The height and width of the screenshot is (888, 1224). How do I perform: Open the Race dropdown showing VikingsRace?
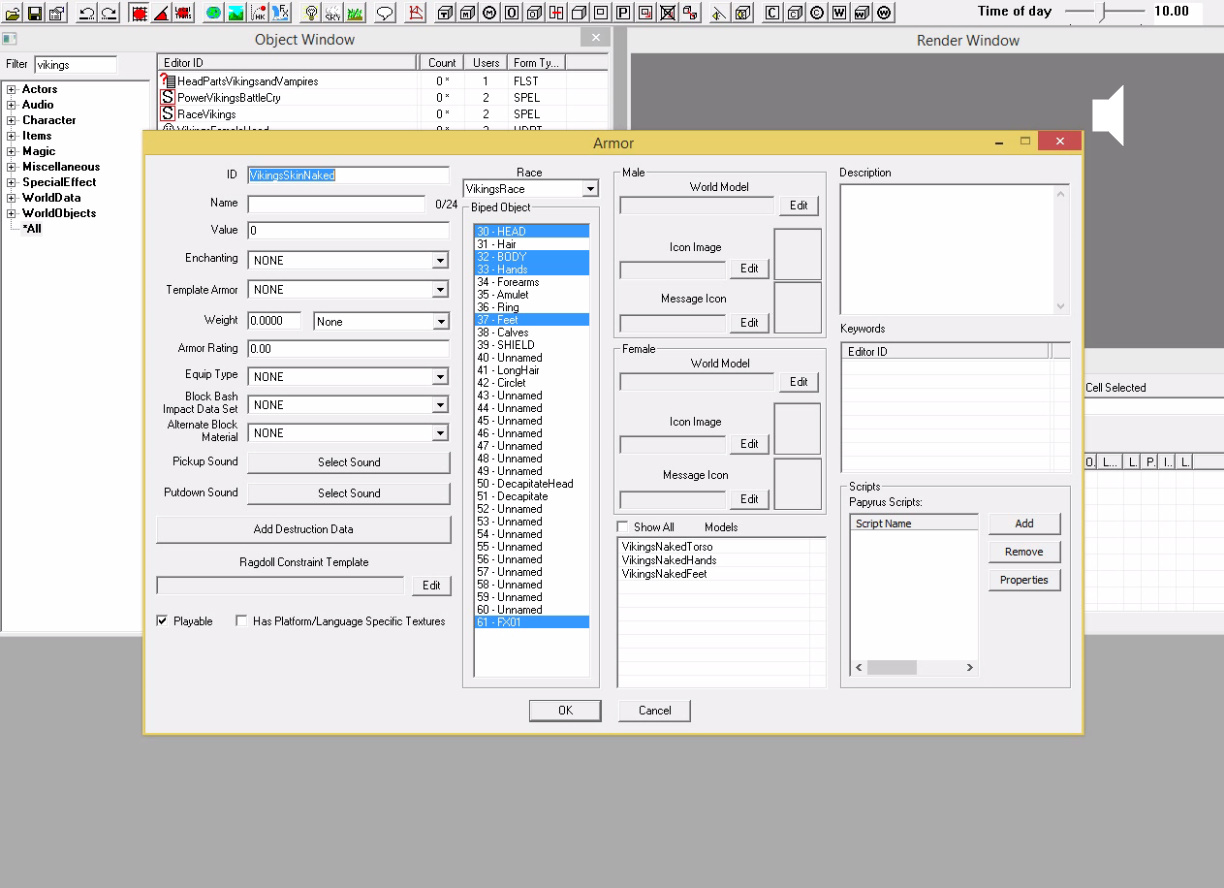[x=590, y=189]
